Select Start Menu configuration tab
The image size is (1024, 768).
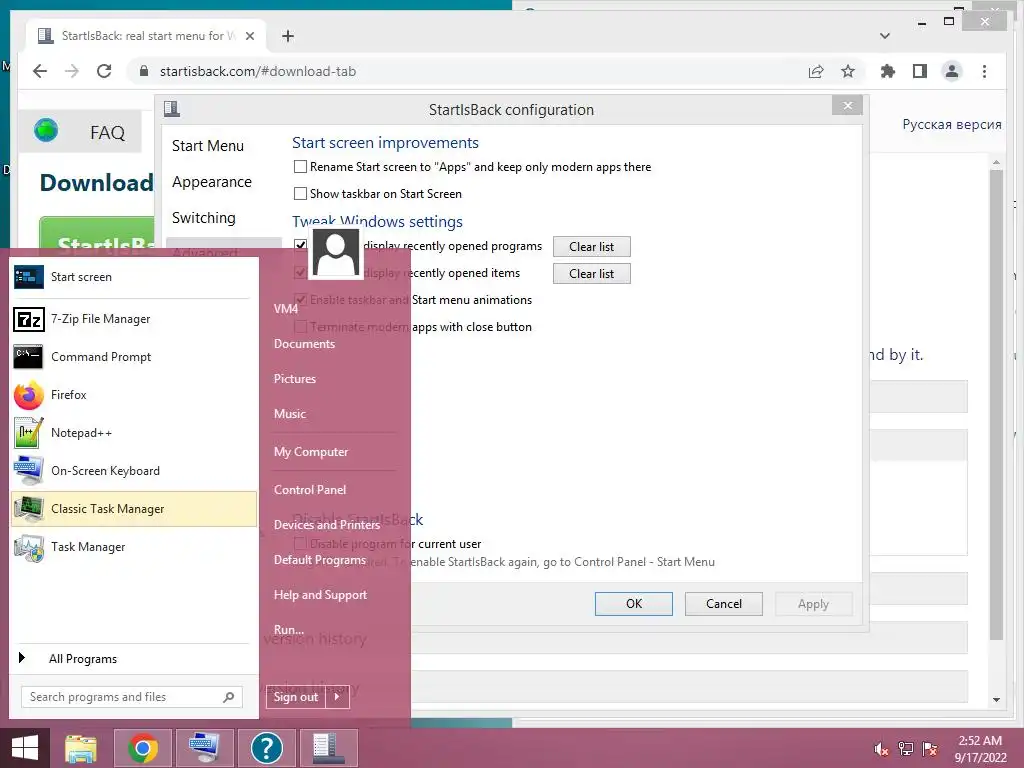[x=208, y=146]
